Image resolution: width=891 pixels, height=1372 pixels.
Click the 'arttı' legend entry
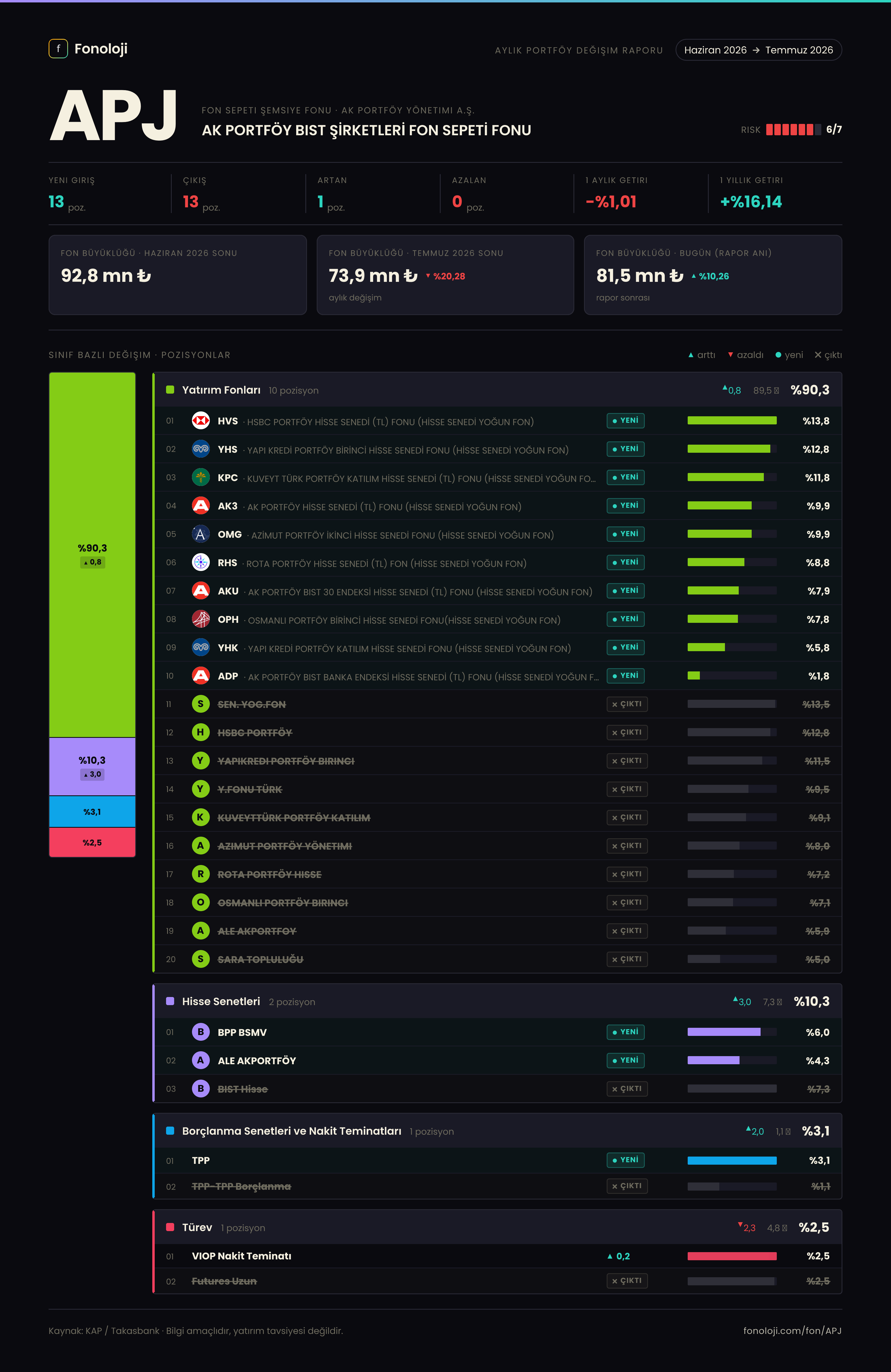702,355
